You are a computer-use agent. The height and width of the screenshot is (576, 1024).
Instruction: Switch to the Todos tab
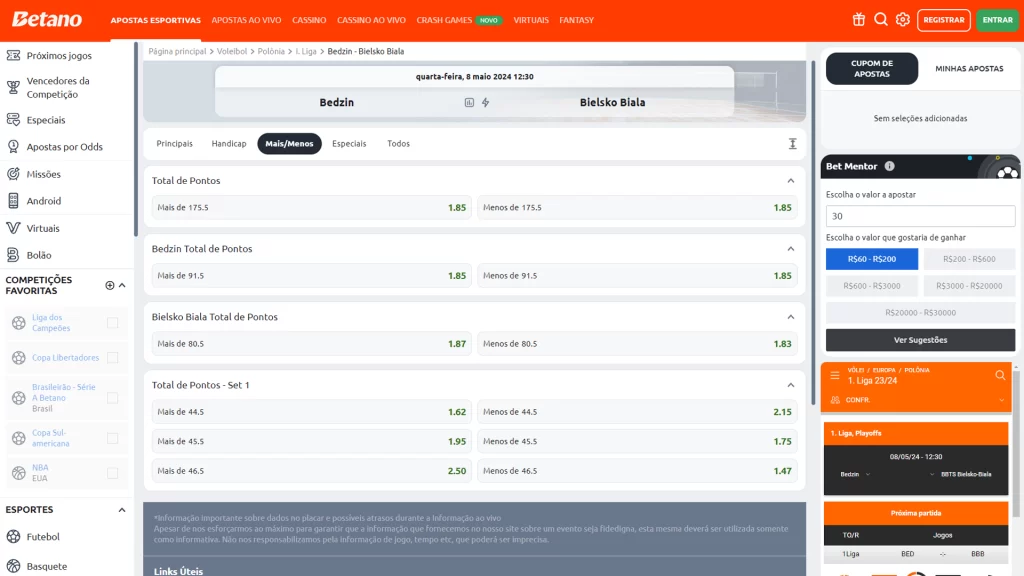[x=398, y=144]
